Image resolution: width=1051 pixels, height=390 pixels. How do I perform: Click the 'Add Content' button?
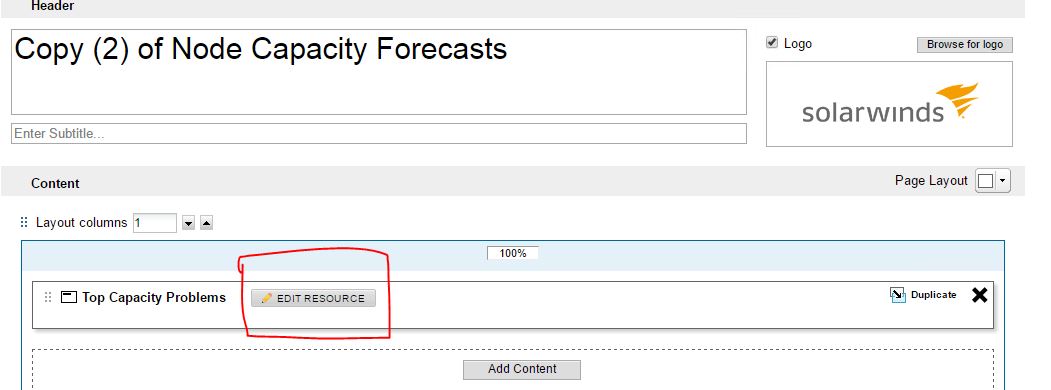pyautogui.click(x=522, y=369)
